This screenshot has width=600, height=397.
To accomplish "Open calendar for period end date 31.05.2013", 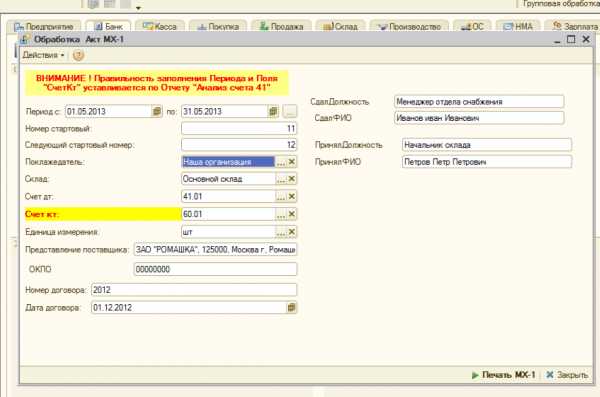I will (273, 111).
